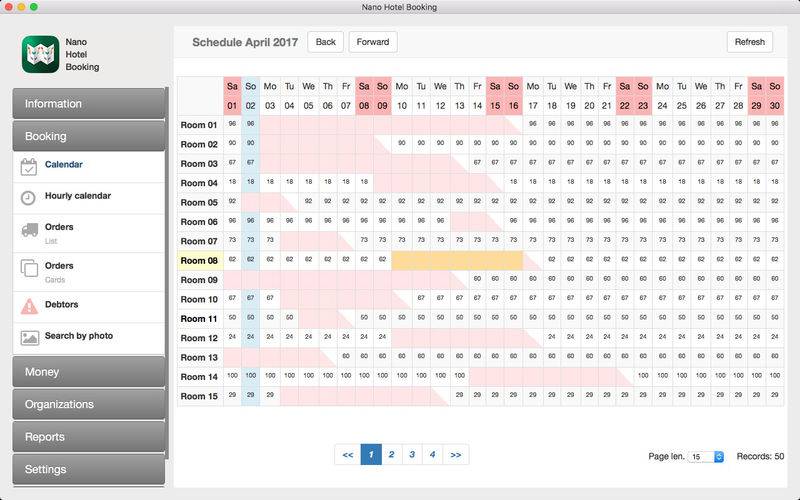Expand the Organizations section

(x=89, y=404)
